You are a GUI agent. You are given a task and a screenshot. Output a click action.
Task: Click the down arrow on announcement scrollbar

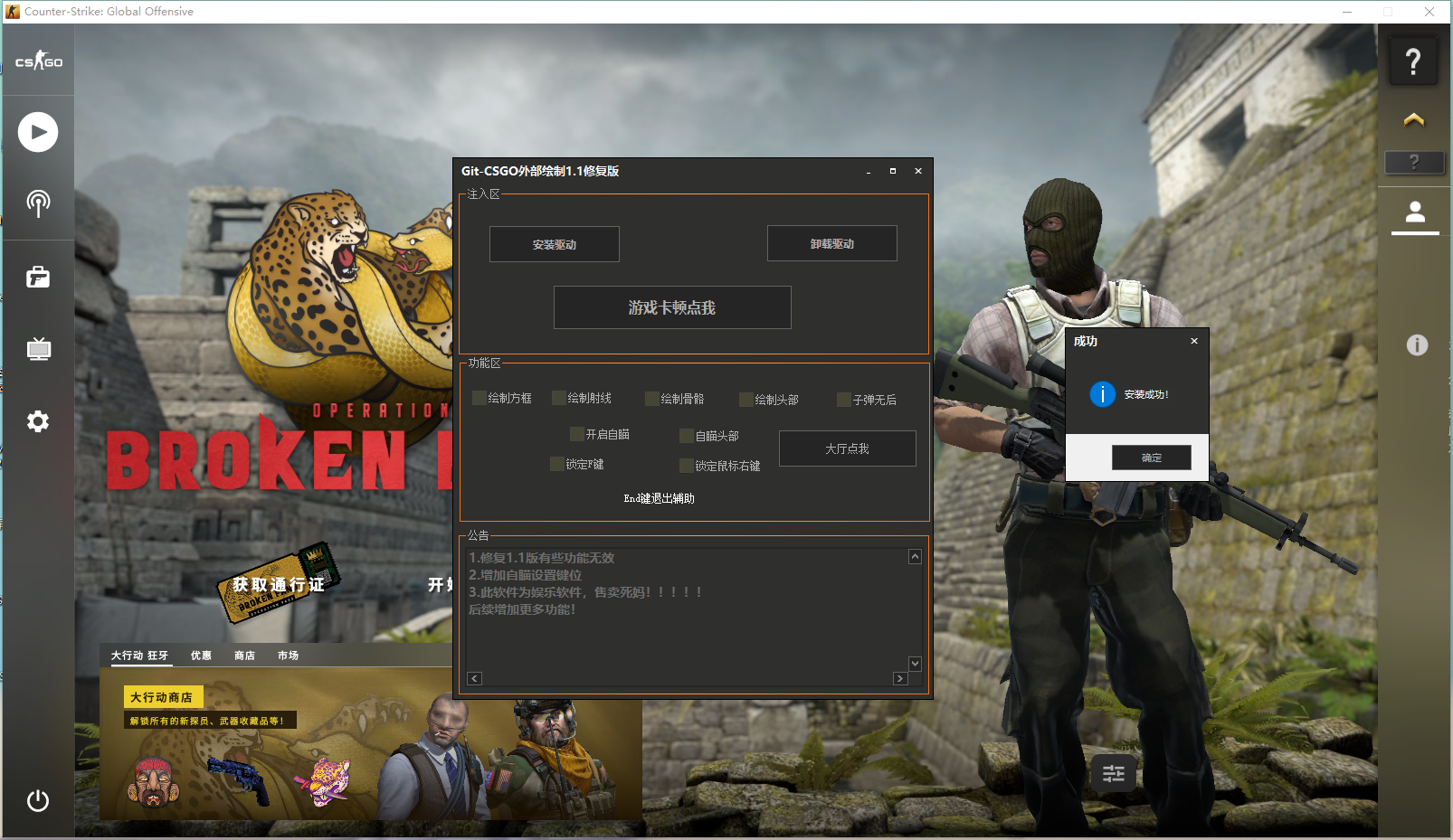(x=915, y=663)
